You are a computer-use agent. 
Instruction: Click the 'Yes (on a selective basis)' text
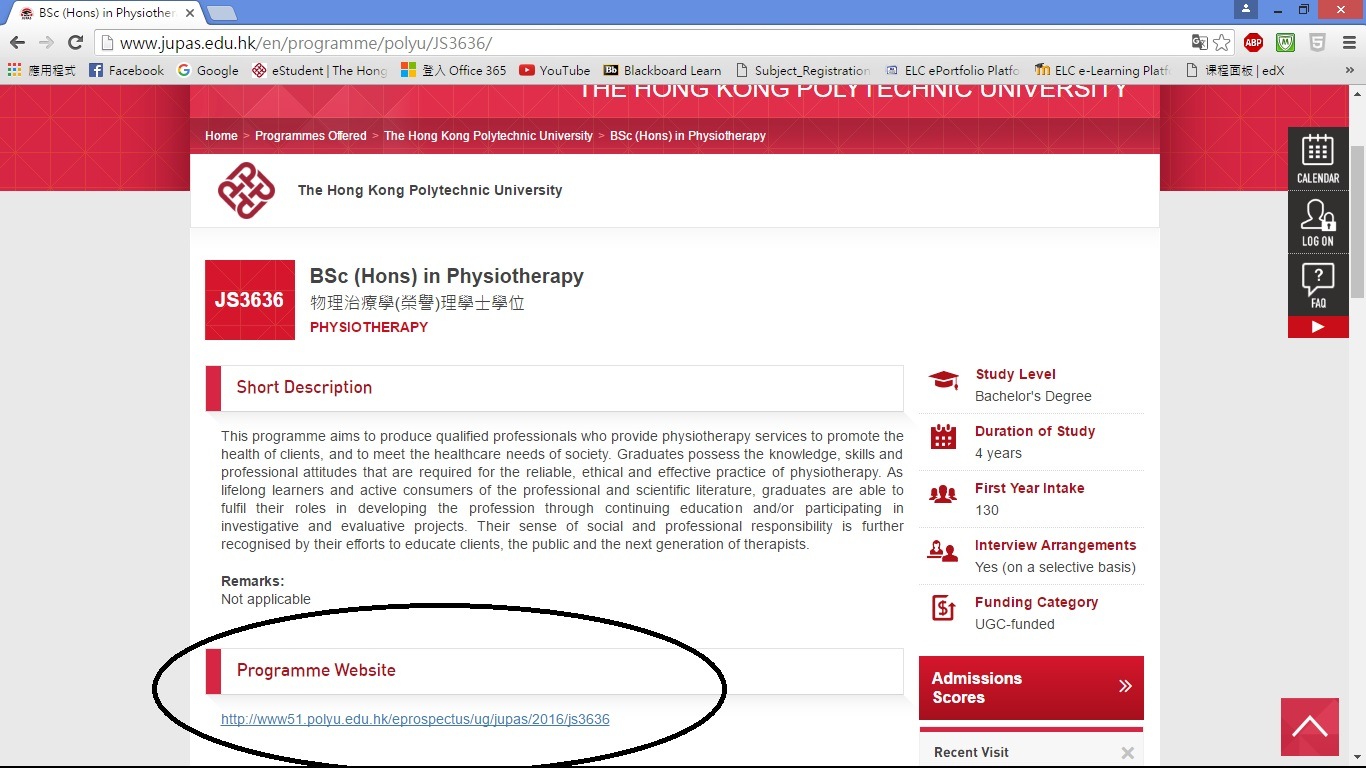tap(1055, 567)
